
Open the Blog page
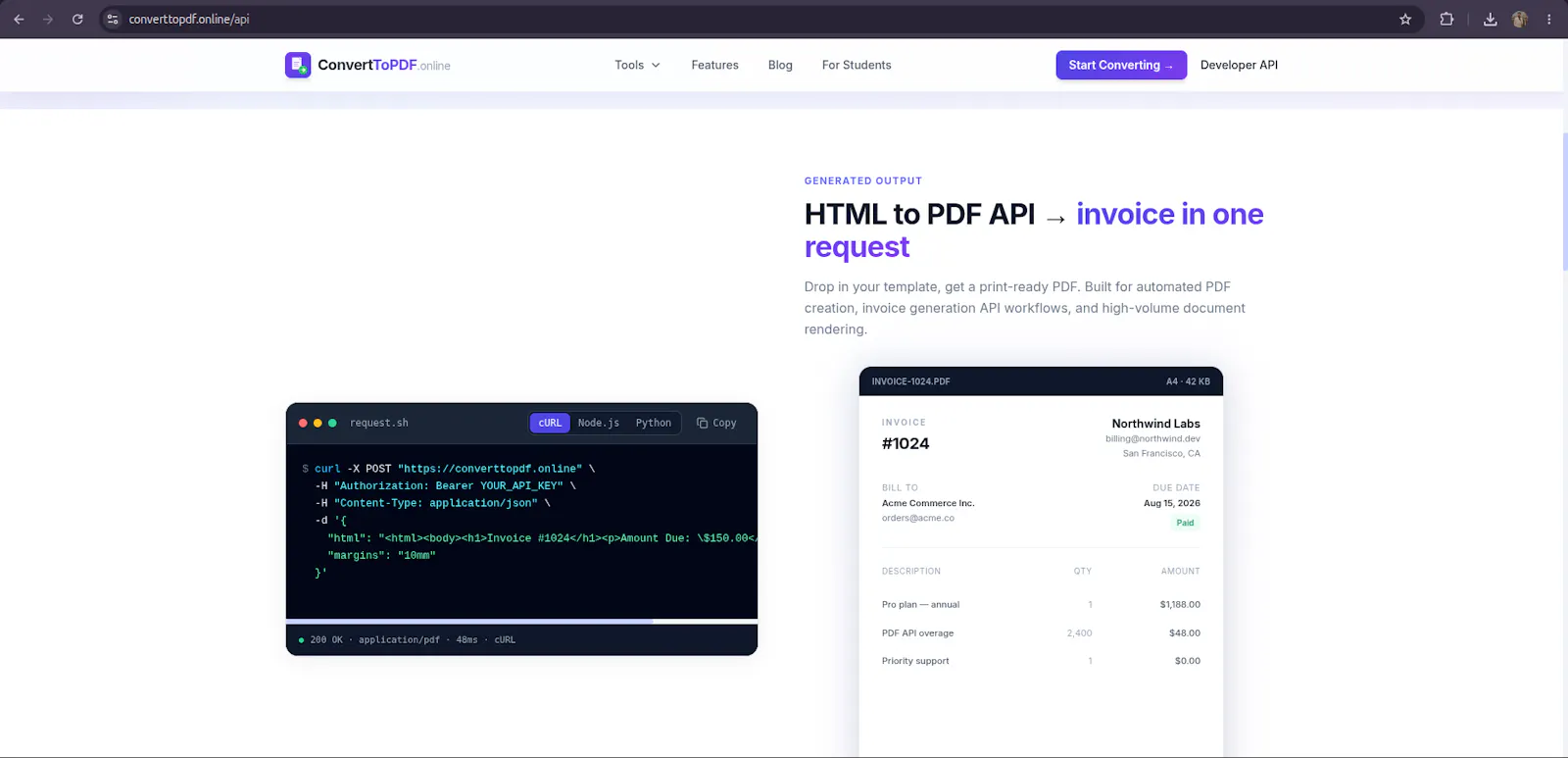tap(780, 65)
